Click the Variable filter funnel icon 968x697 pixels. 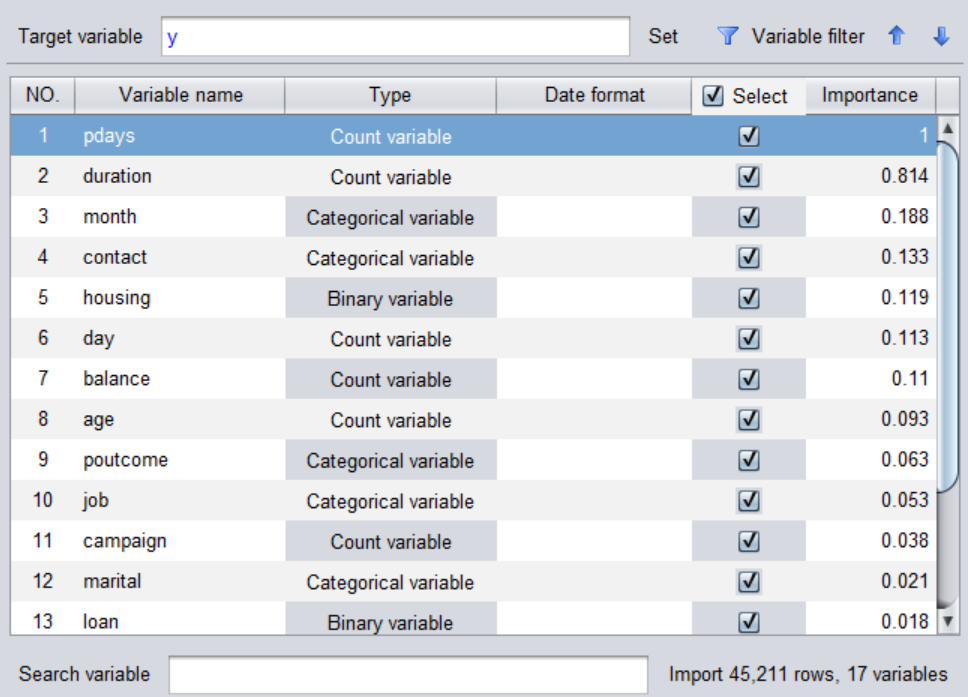coord(728,37)
